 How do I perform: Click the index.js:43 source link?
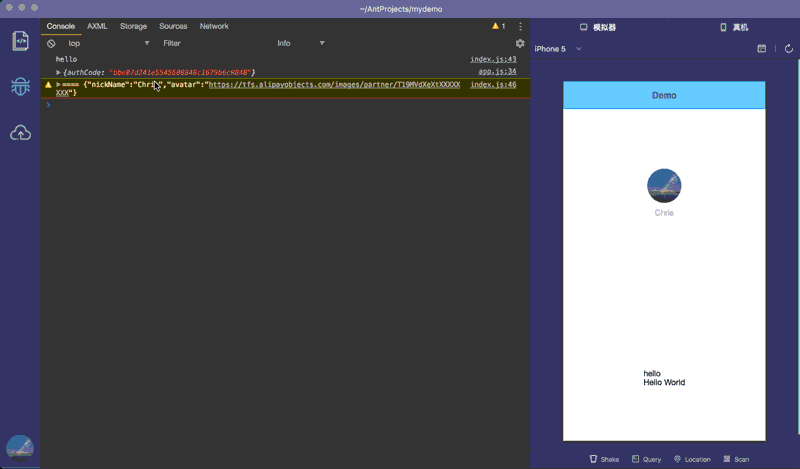(x=493, y=59)
